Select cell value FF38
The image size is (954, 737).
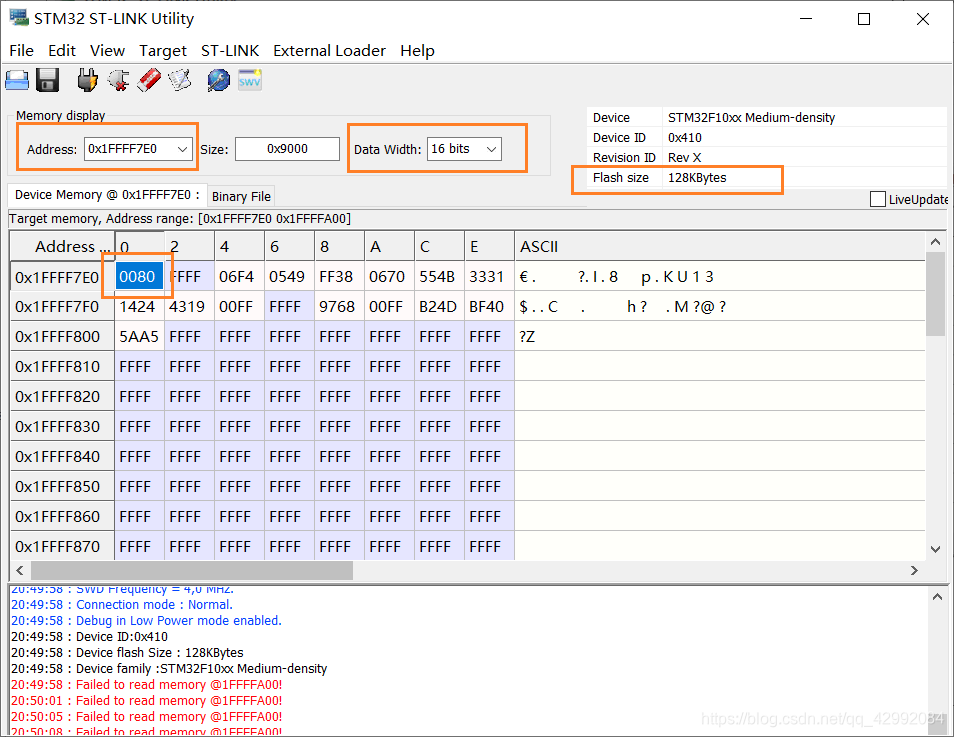click(339, 277)
